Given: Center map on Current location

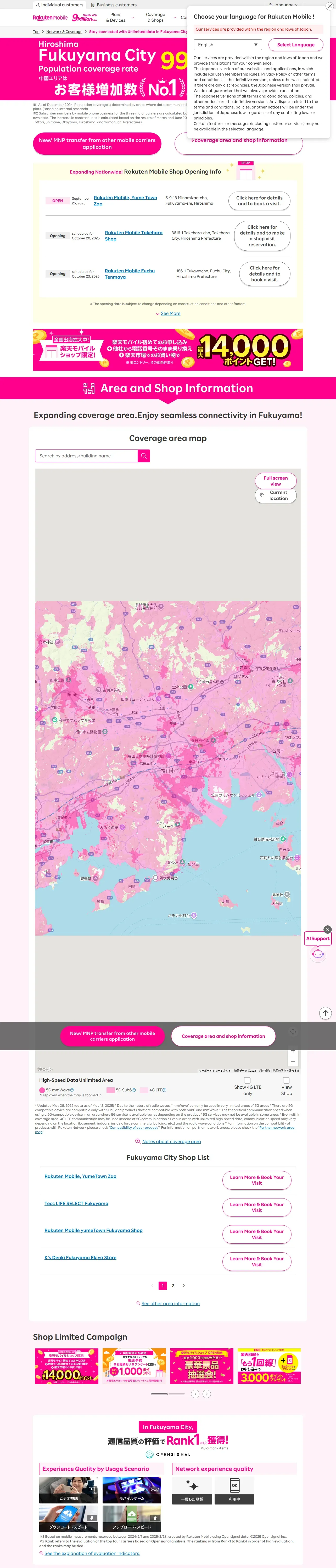Looking at the screenshot, I should [276, 495].
